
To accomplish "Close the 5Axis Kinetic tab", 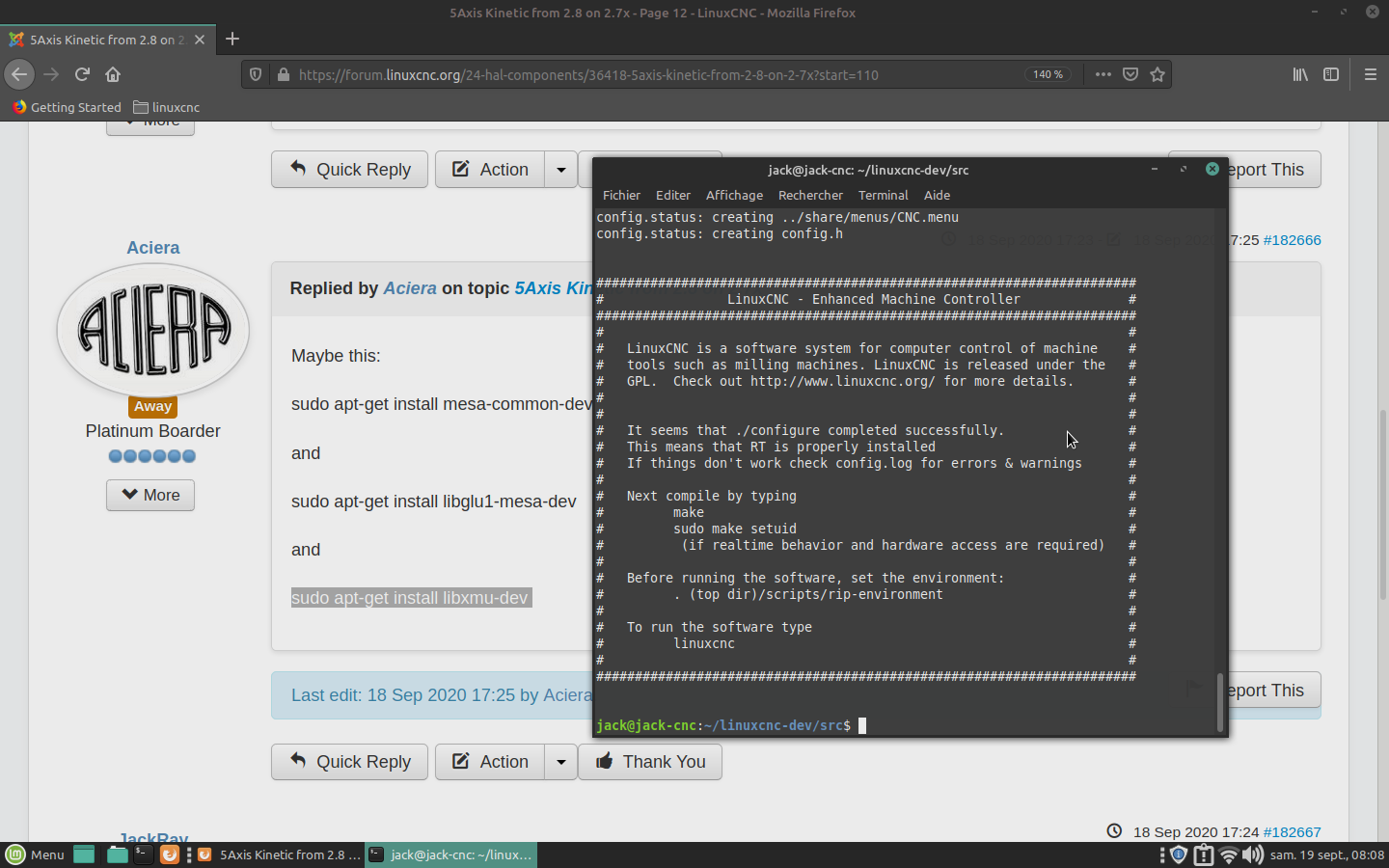I will coord(200,40).
